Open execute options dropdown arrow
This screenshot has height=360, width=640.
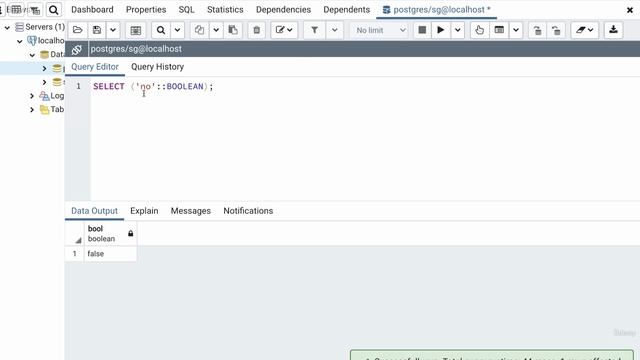[x=458, y=30]
